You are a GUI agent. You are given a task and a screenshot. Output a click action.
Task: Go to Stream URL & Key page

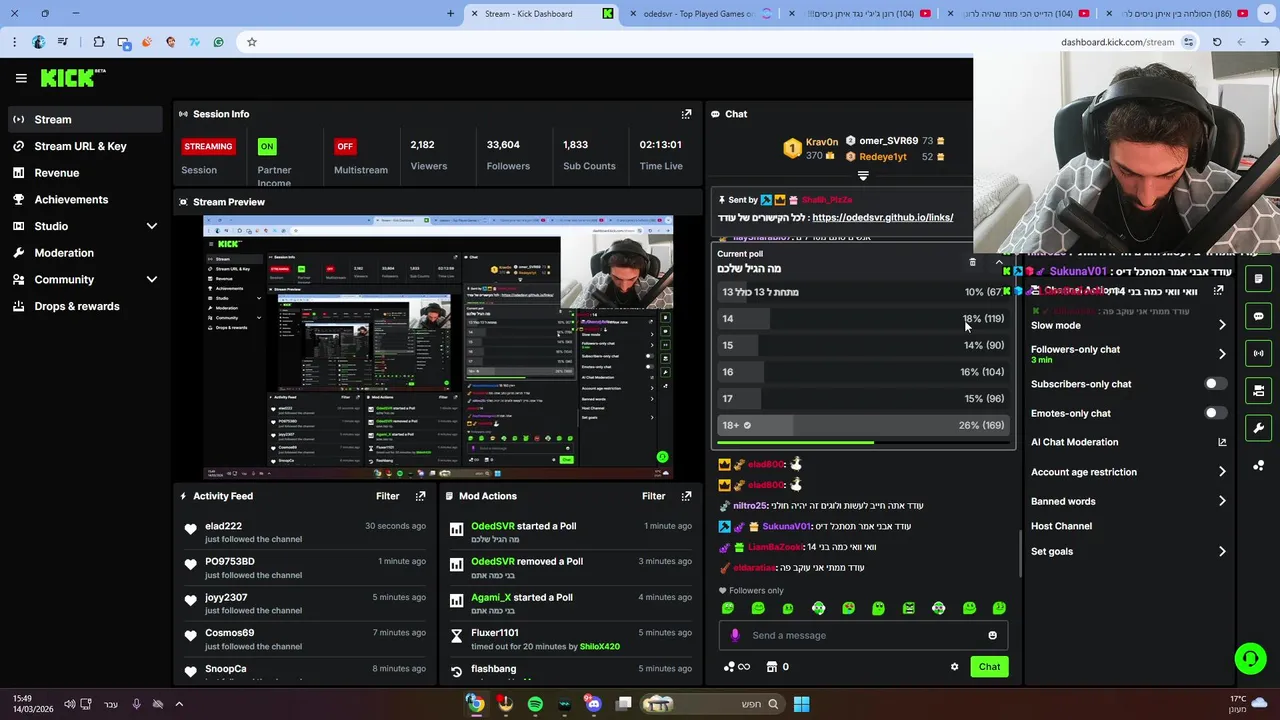tap(80, 146)
